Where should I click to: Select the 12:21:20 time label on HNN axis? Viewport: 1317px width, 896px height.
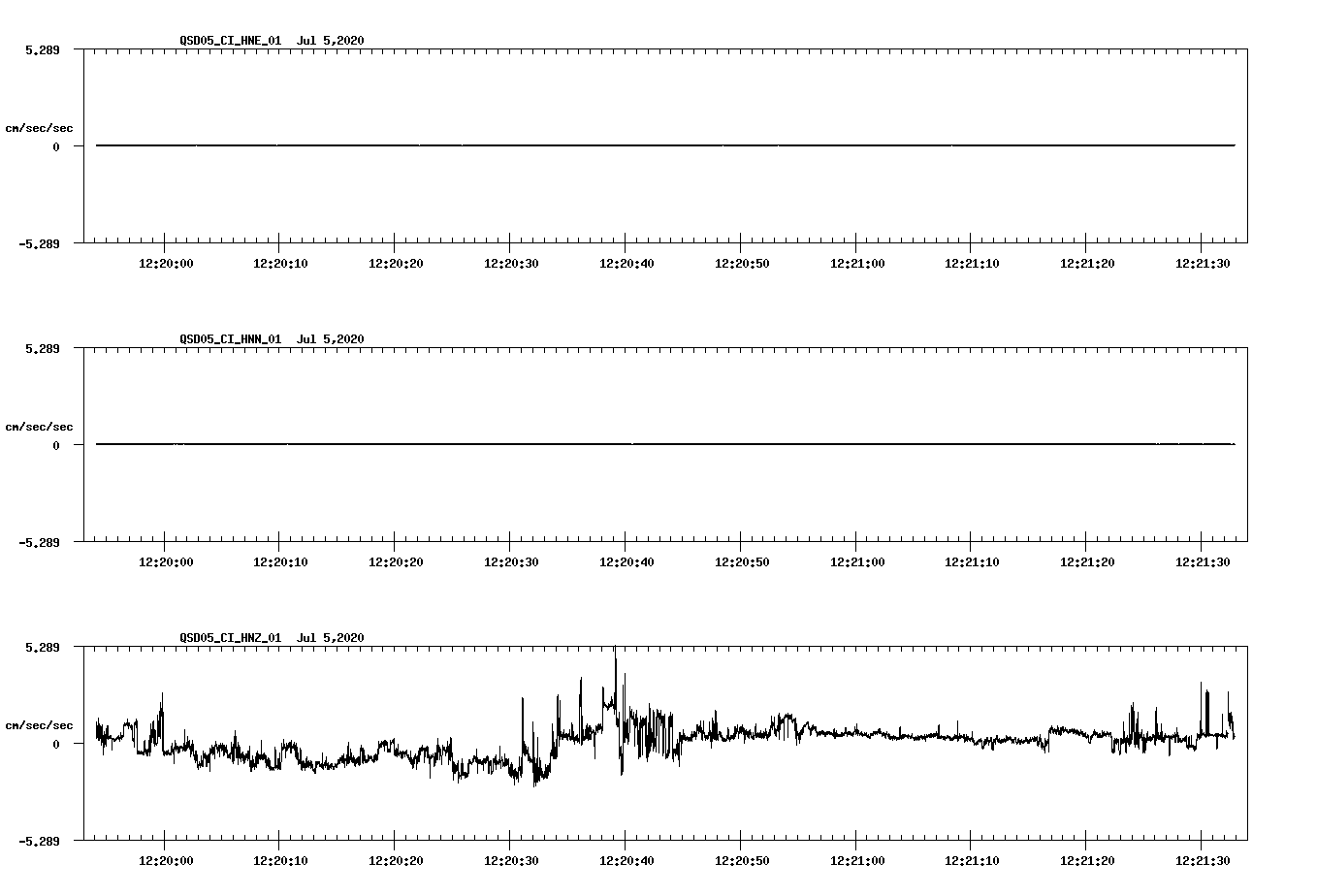[1087, 561]
